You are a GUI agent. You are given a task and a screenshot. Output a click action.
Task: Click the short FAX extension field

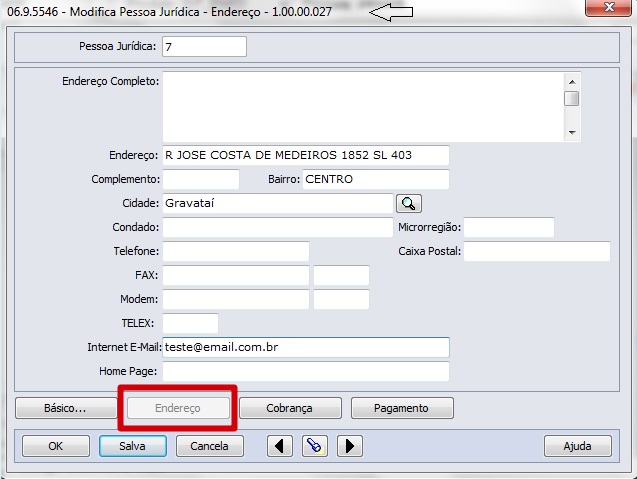click(341, 275)
